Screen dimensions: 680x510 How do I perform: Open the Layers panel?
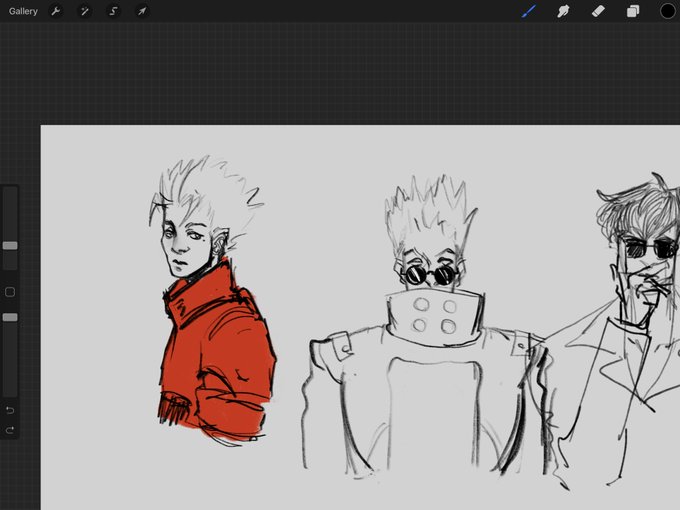tap(633, 11)
